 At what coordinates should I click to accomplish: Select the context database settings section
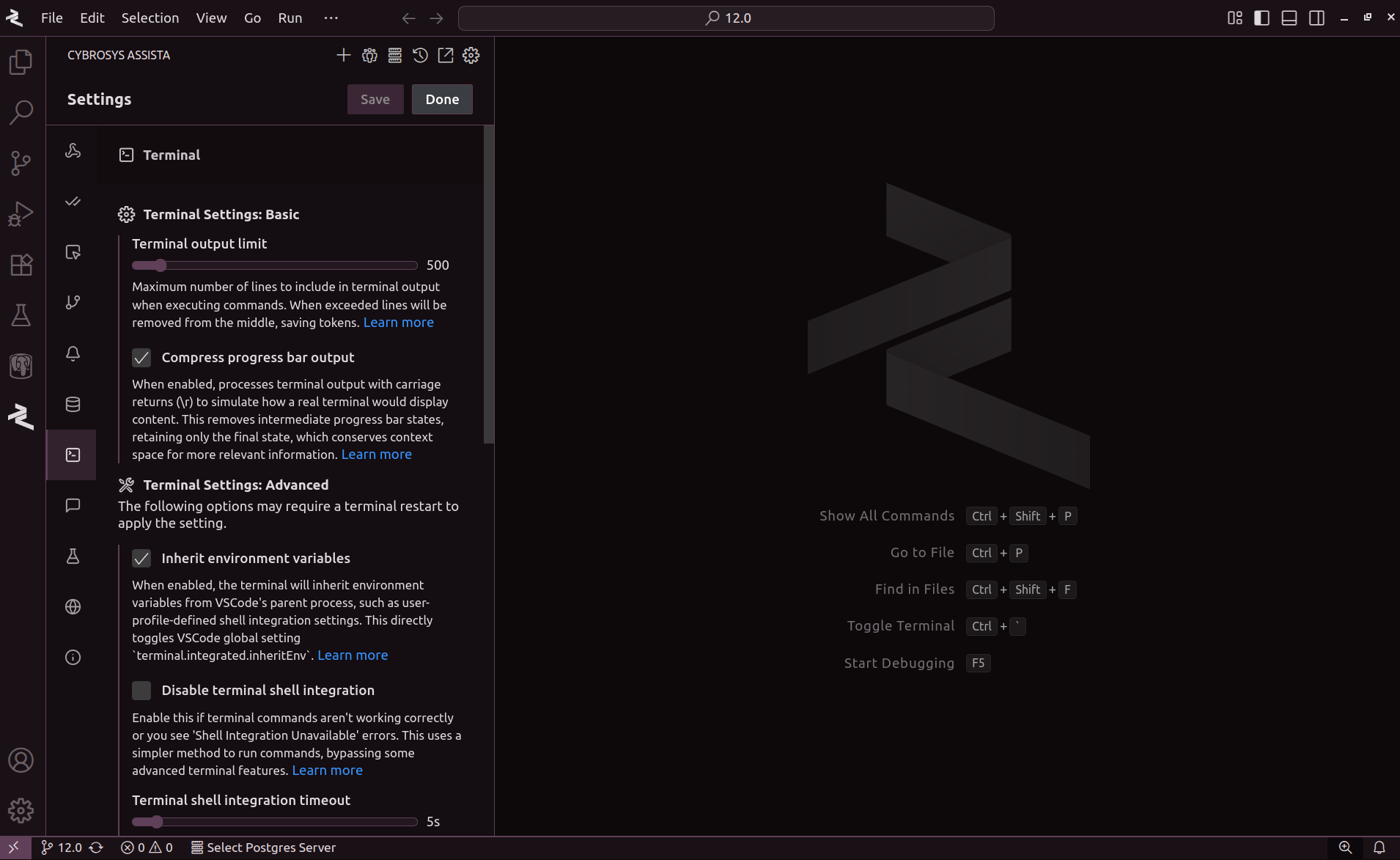(x=73, y=404)
